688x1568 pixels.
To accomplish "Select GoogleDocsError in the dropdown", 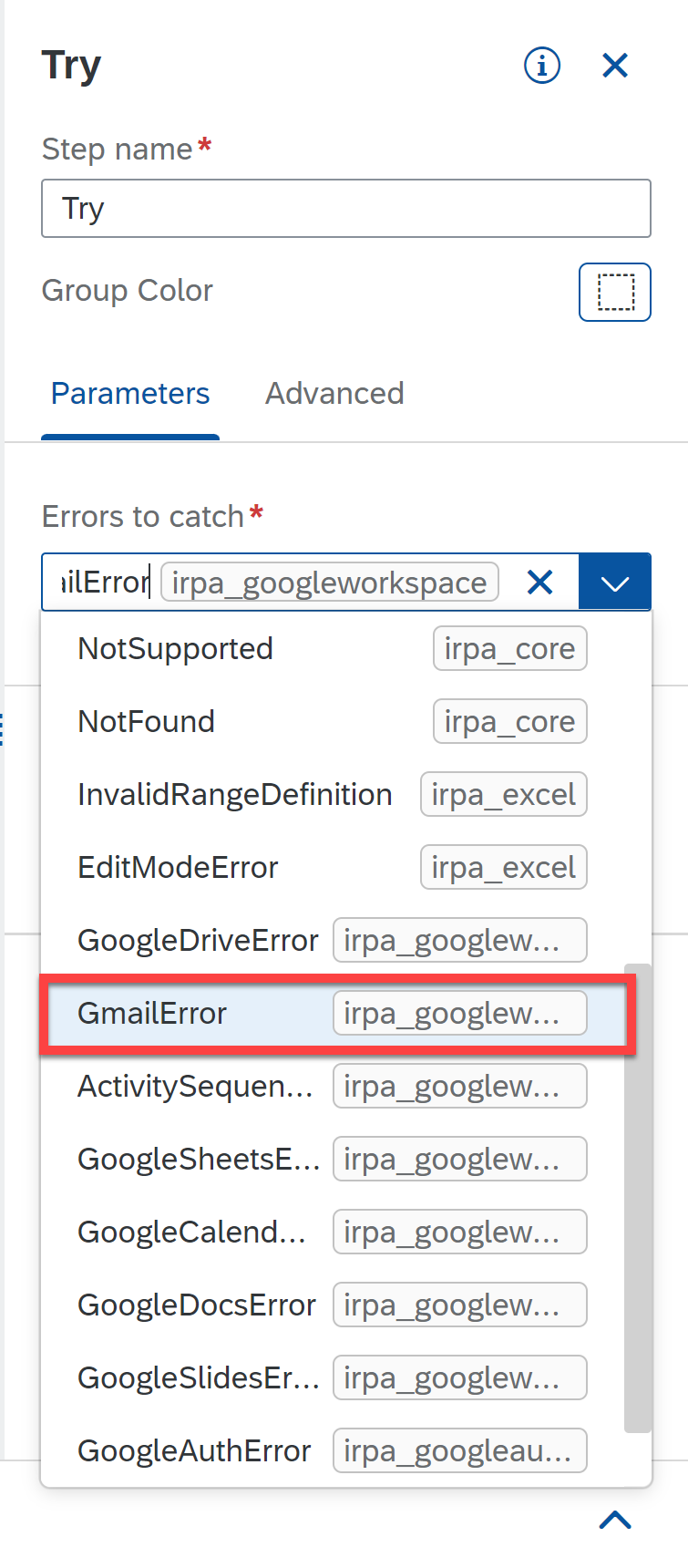I will (x=334, y=1305).
